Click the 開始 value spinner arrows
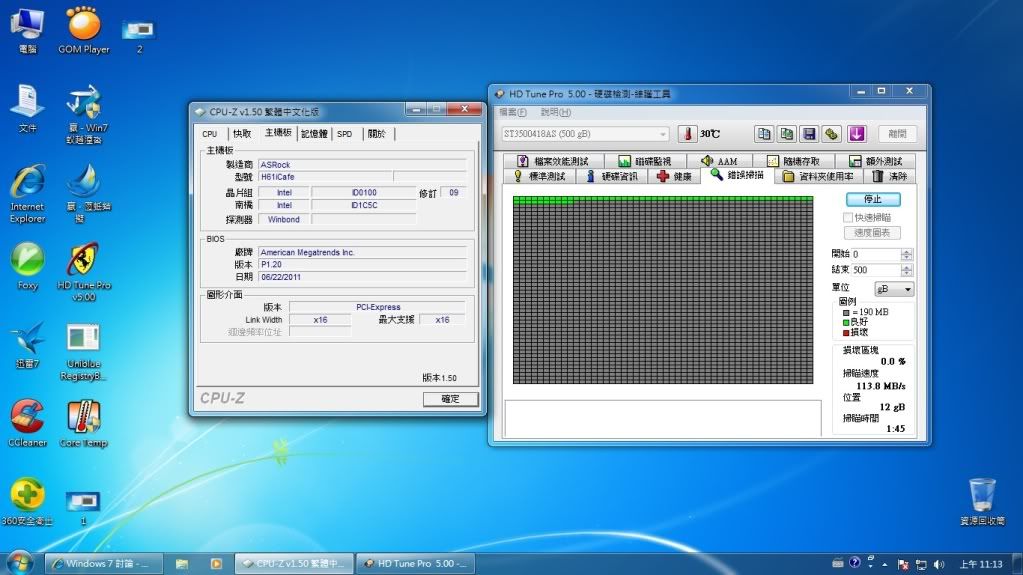 pos(906,254)
